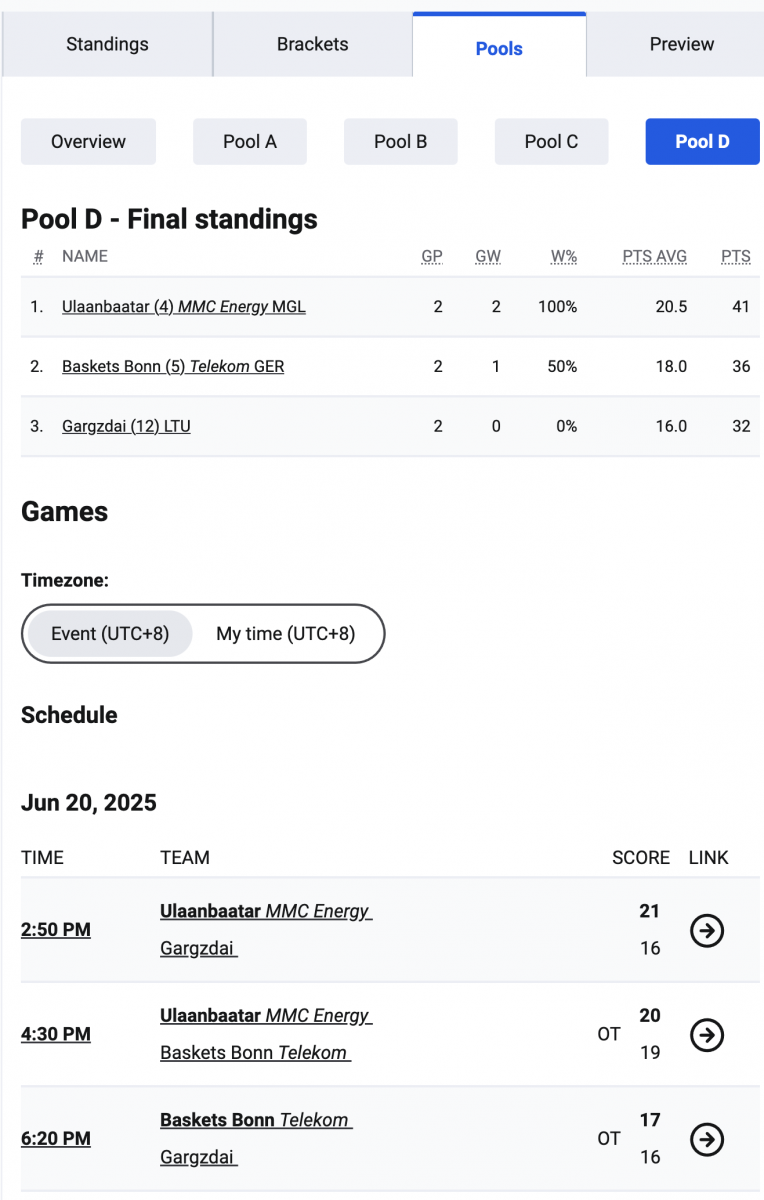Viewport: 764px width, 1200px height.
Task: Open Gargzdai link in 6:20 PM game
Action: pos(198,1157)
